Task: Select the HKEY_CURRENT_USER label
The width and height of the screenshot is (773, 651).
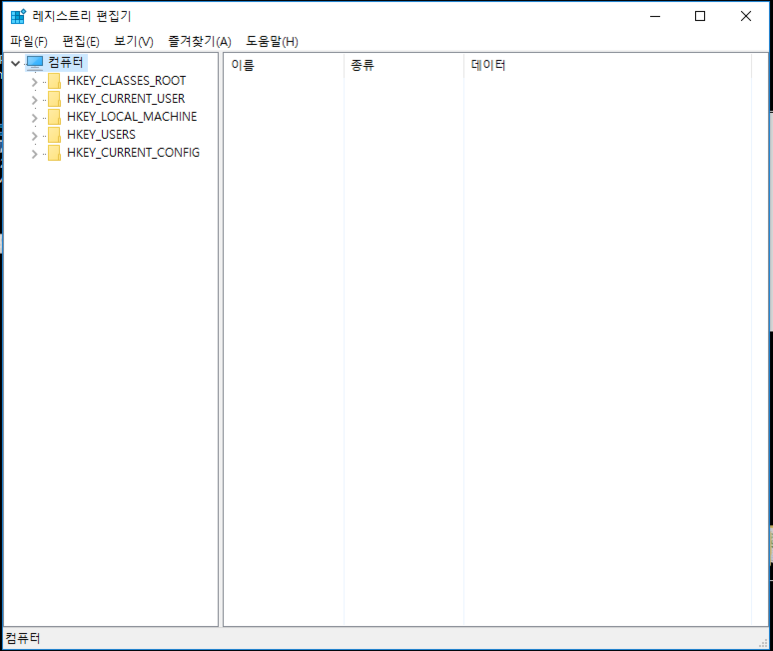Action: pyautogui.click(x=126, y=99)
